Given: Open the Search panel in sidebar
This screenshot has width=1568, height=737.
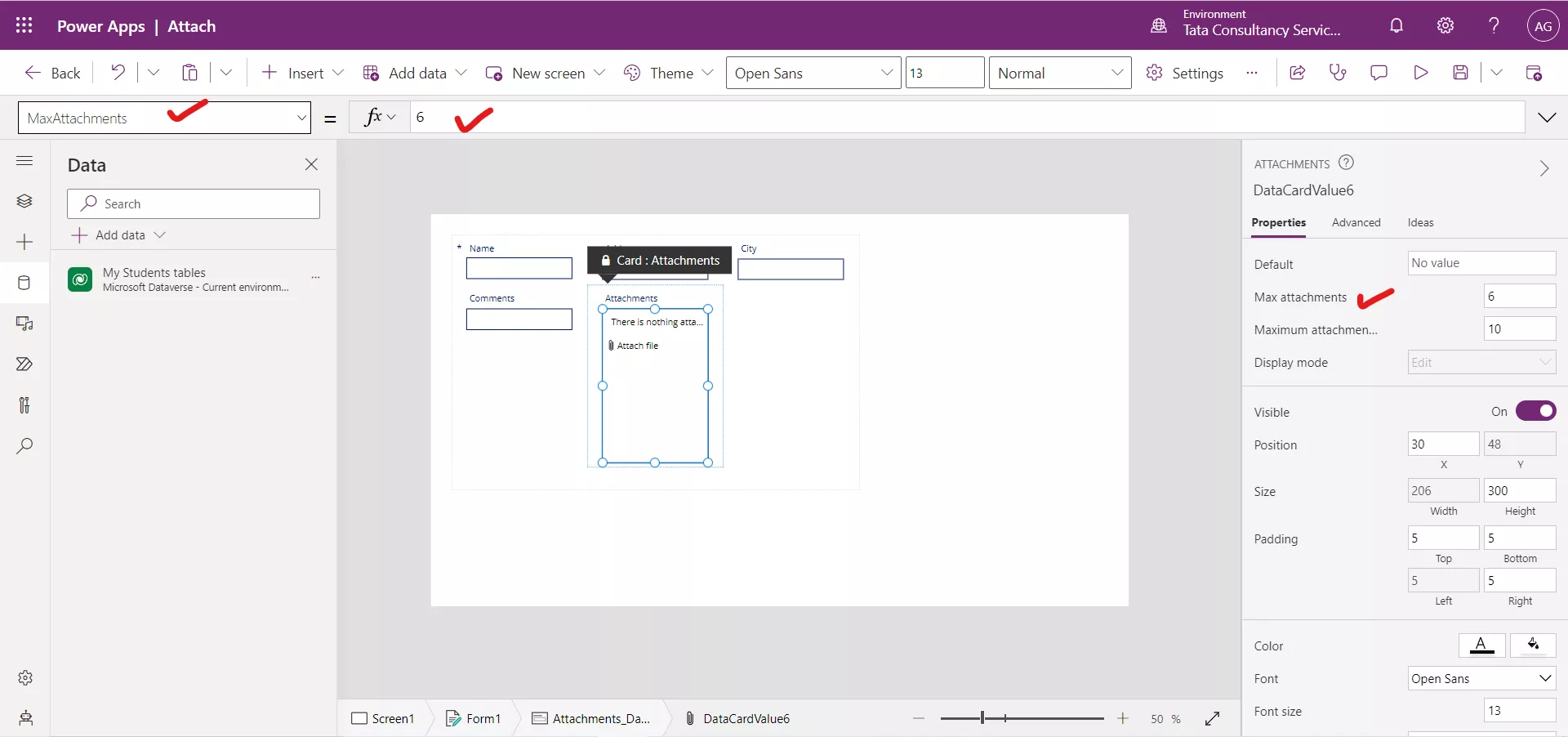Looking at the screenshot, I should click(x=24, y=446).
